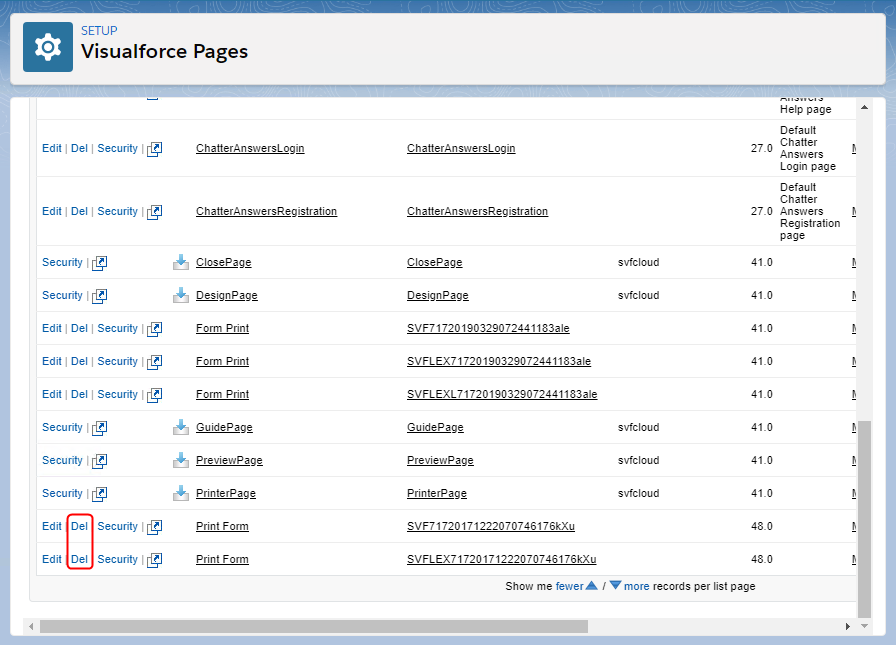Delete the ChatterAnswersRegistration page

79,211
